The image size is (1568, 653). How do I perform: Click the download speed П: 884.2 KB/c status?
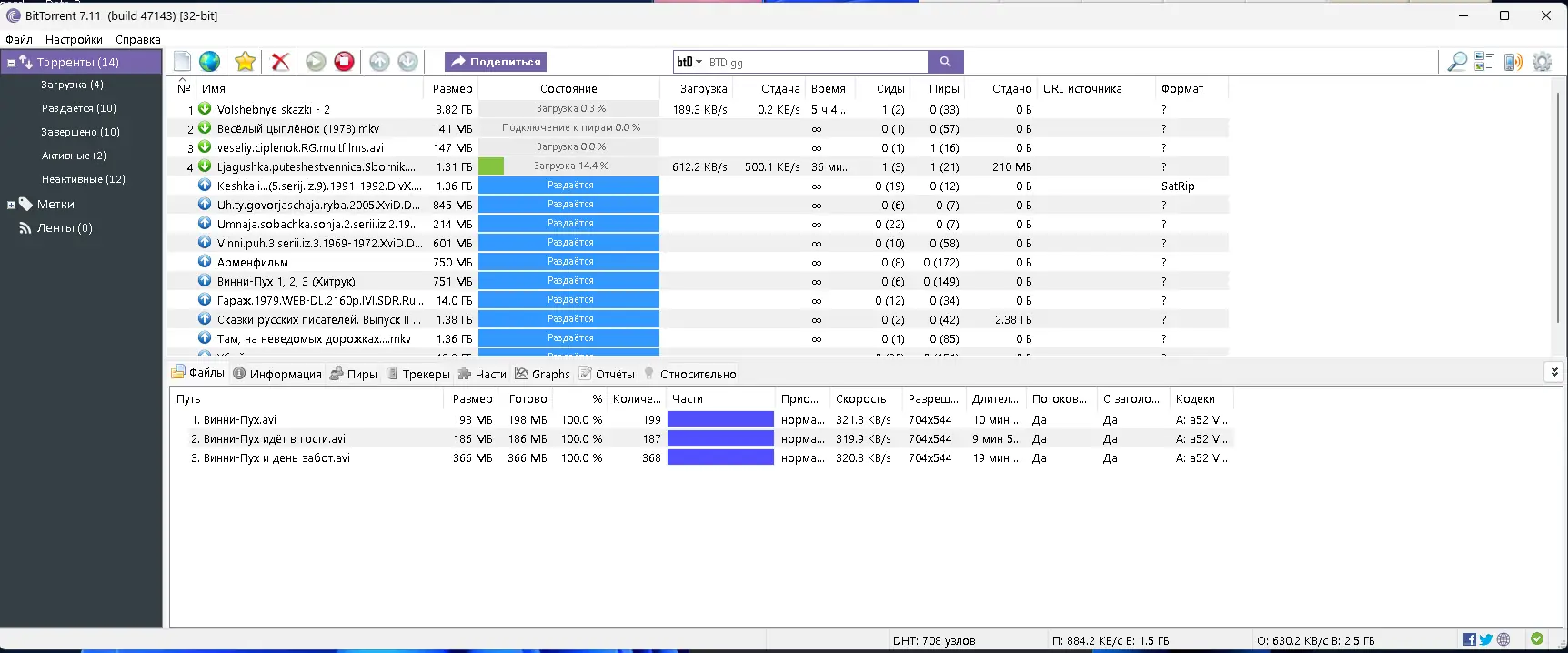(x=1111, y=640)
